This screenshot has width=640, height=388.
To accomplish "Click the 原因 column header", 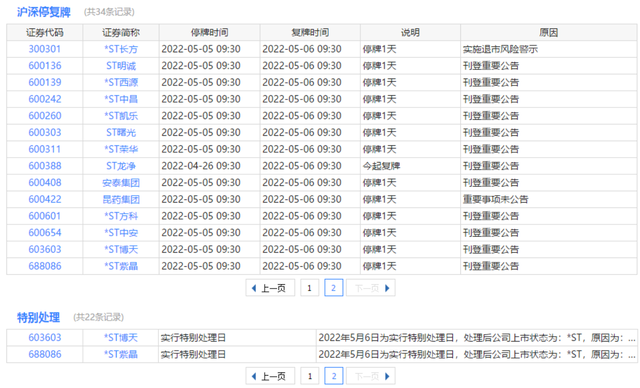I will (x=549, y=32).
